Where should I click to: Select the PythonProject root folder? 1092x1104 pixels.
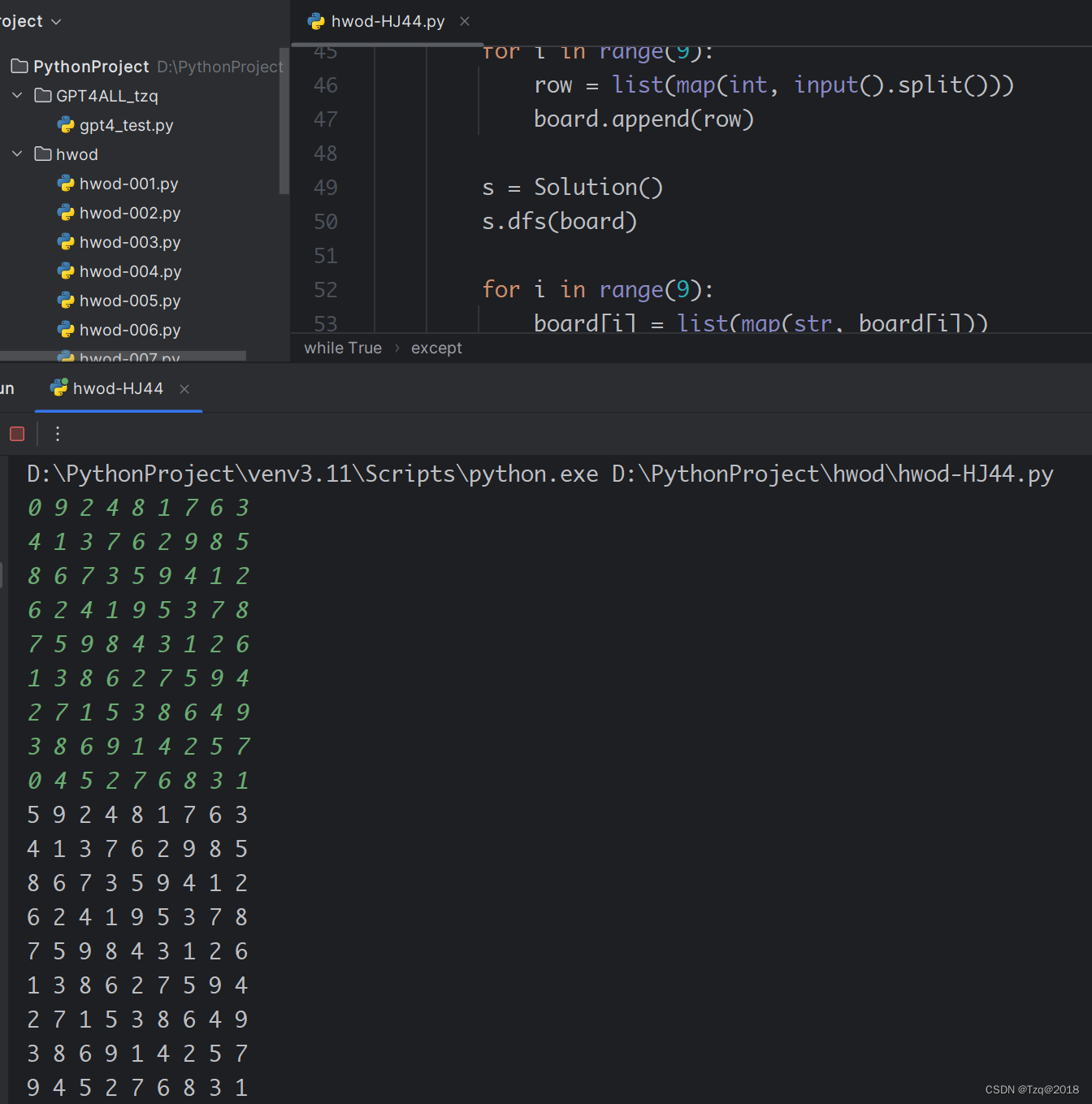(x=91, y=67)
